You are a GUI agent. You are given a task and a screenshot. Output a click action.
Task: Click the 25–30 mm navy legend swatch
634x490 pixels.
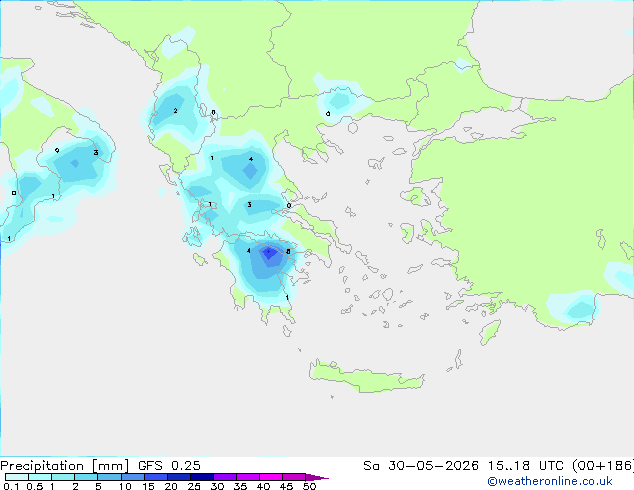tap(201, 477)
